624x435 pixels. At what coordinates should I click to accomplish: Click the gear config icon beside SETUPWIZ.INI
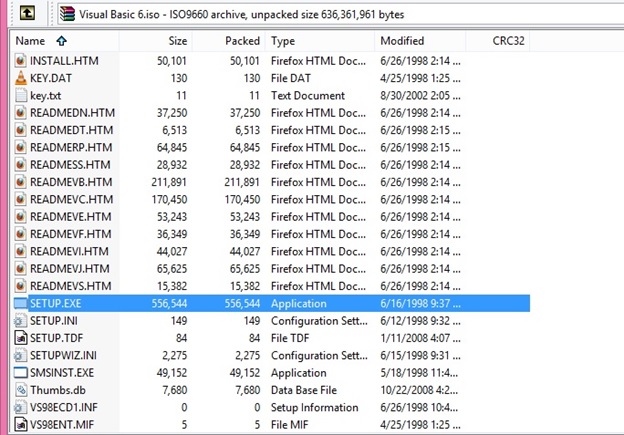[20, 355]
